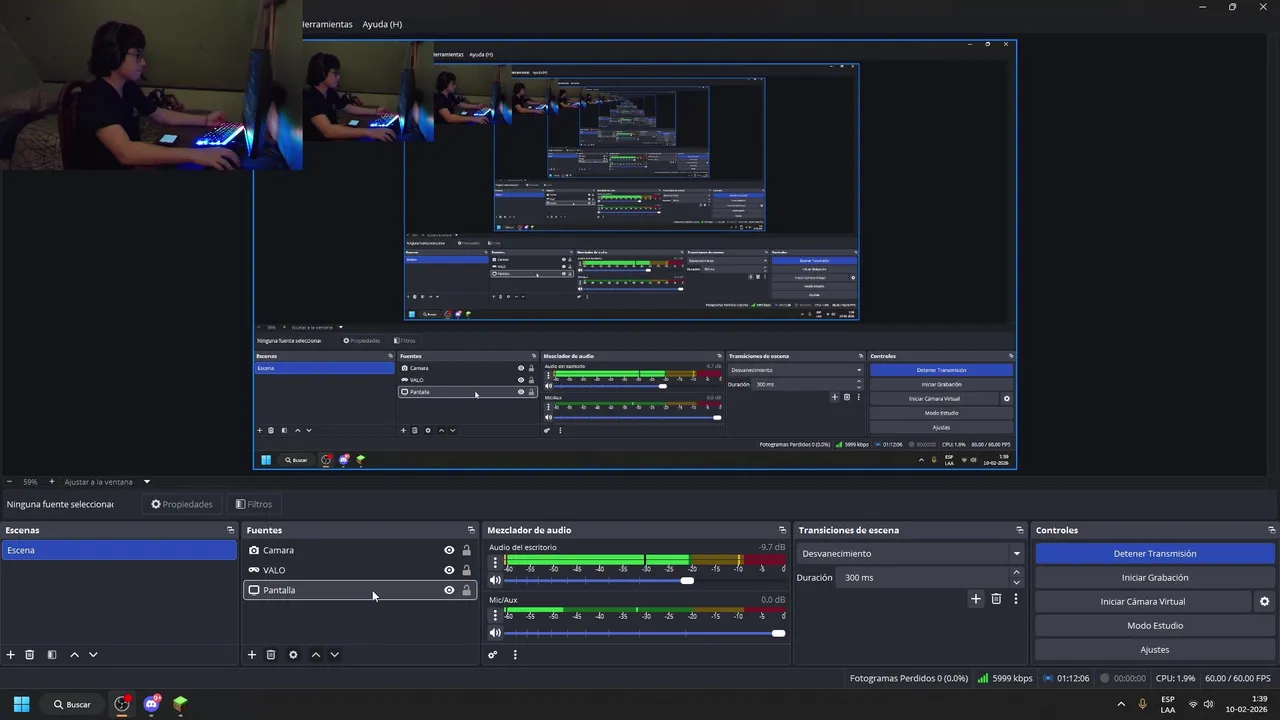
Task: Hide the Camara source
Action: (x=449, y=550)
